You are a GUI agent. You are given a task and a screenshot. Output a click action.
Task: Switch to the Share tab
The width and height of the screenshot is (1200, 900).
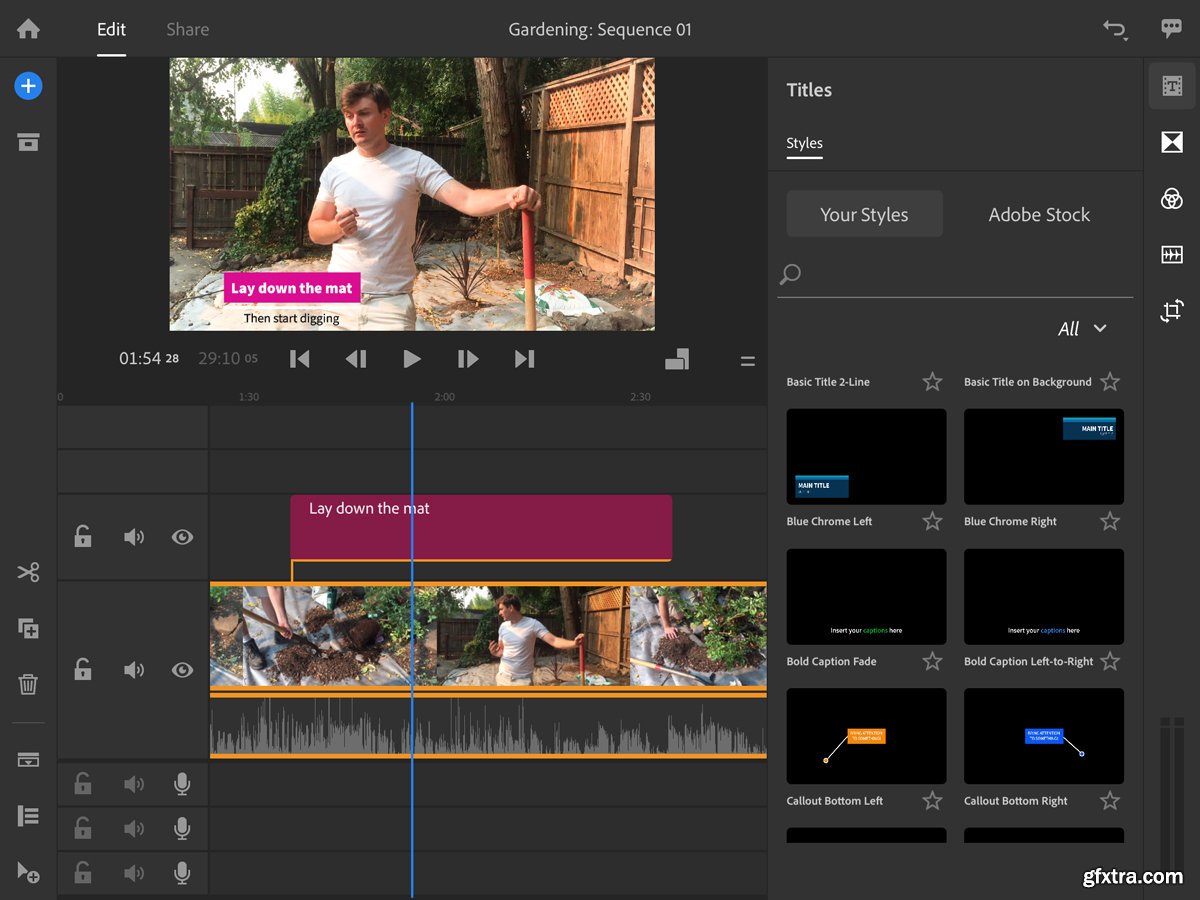pos(187,29)
